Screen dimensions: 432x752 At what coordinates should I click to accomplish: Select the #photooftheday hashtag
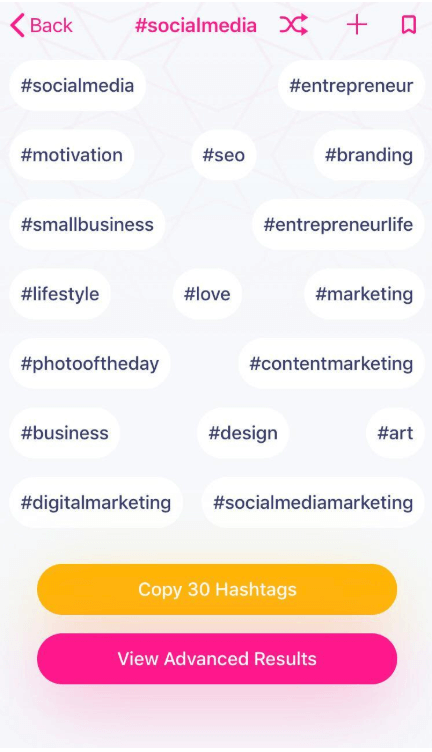tap(90, 364)
